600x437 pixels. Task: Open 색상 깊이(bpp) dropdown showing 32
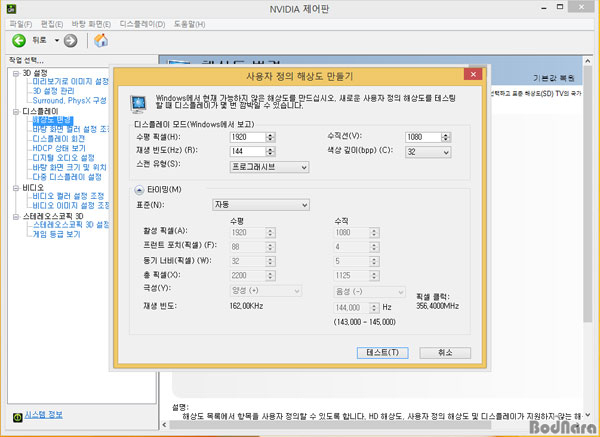pyautogui.click(x=428, y=152)
